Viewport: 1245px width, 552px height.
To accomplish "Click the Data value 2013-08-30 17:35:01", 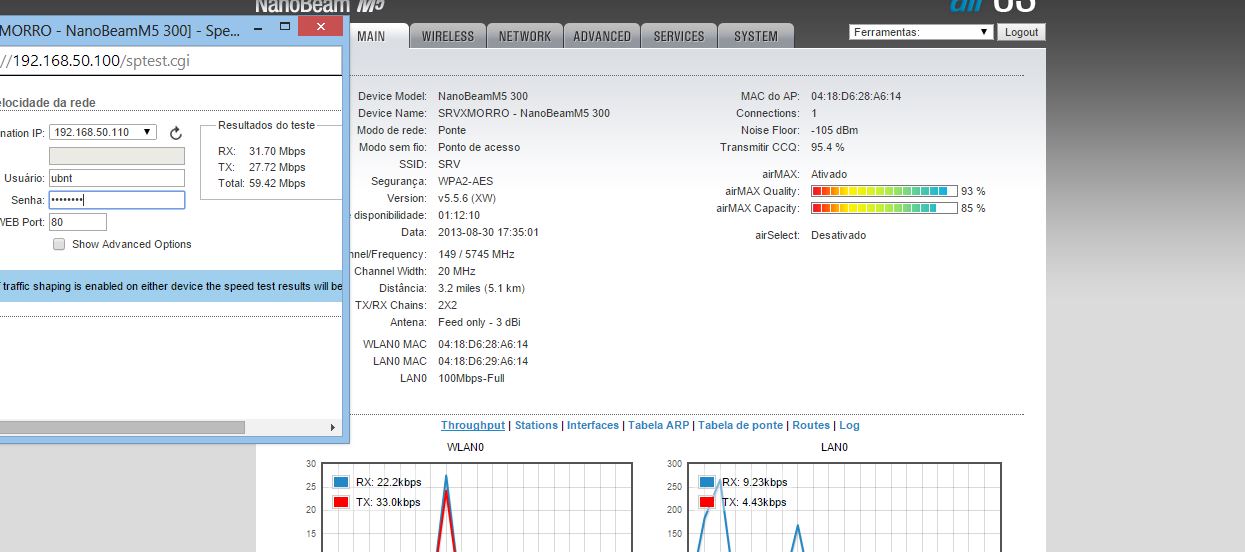I will tap(488, 232).
